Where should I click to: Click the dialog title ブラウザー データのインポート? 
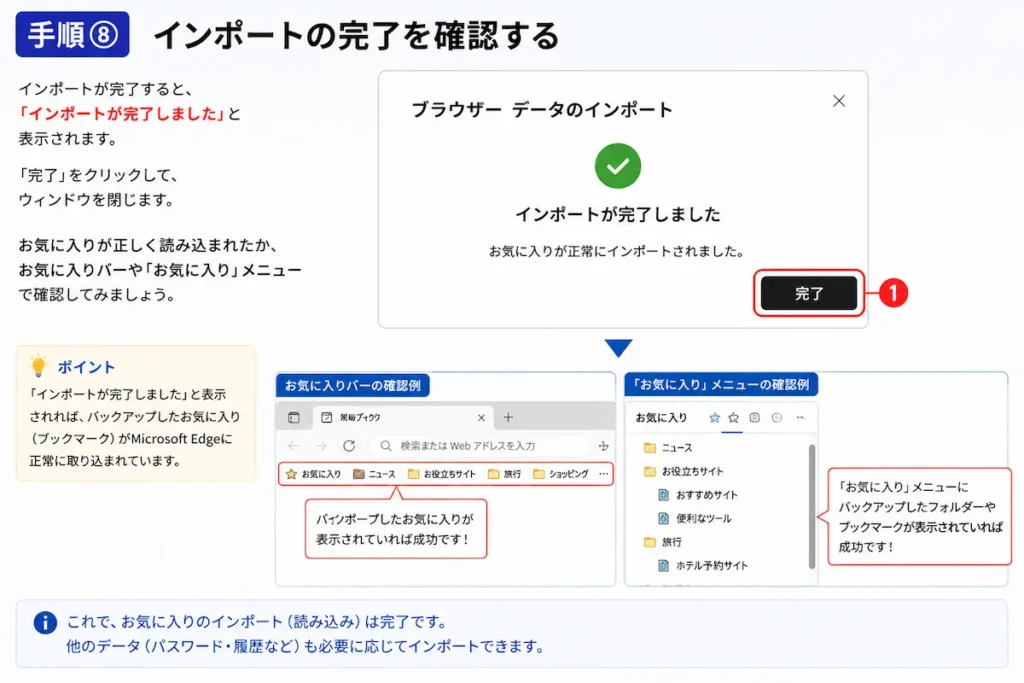pyautogui.click(x=542, y=109)
